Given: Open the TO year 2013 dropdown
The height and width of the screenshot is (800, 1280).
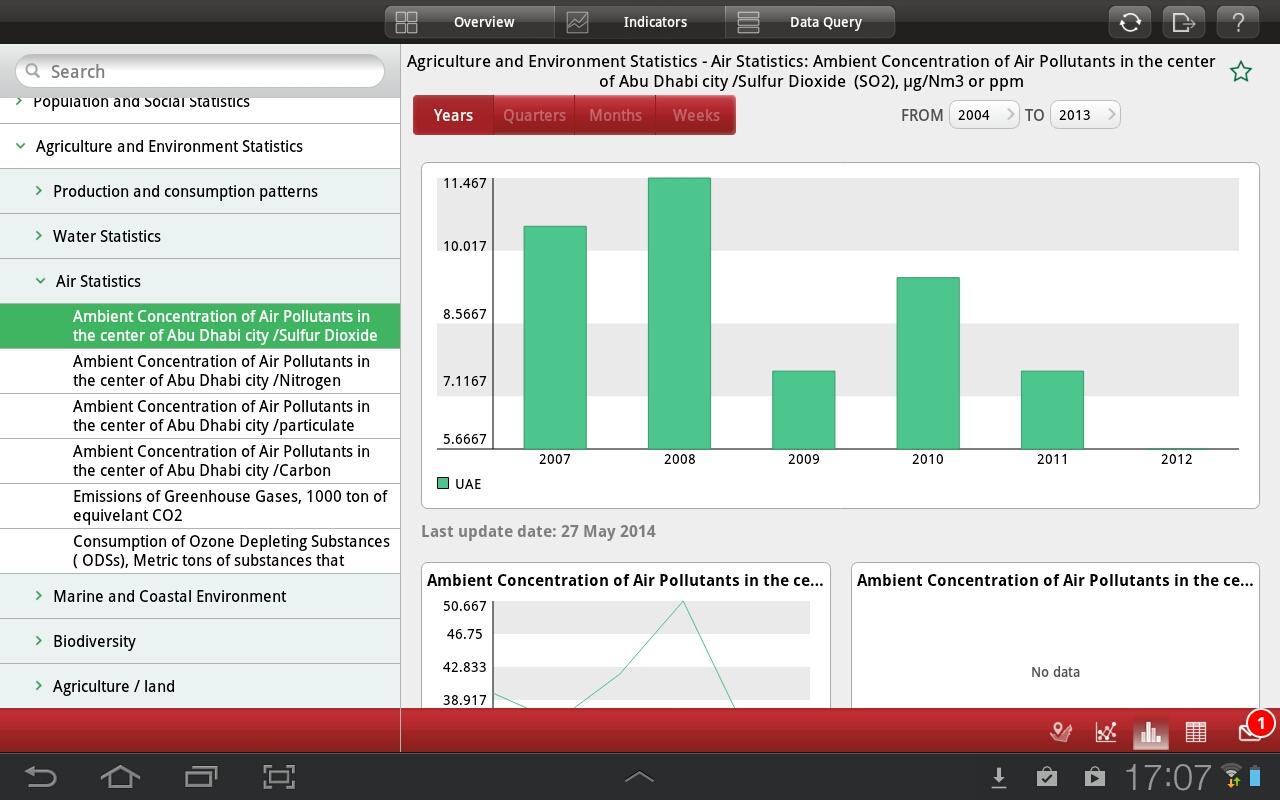Looking at the screenshot, I should pos(1085,115).
